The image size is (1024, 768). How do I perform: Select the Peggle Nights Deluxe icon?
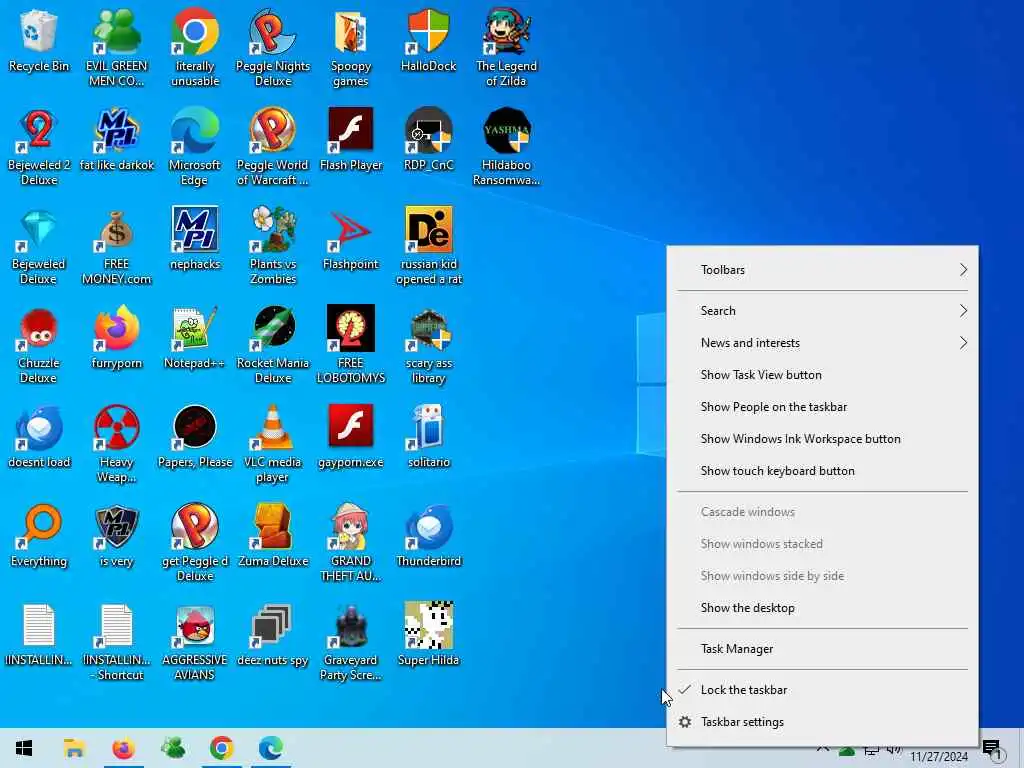click(272, 48)
